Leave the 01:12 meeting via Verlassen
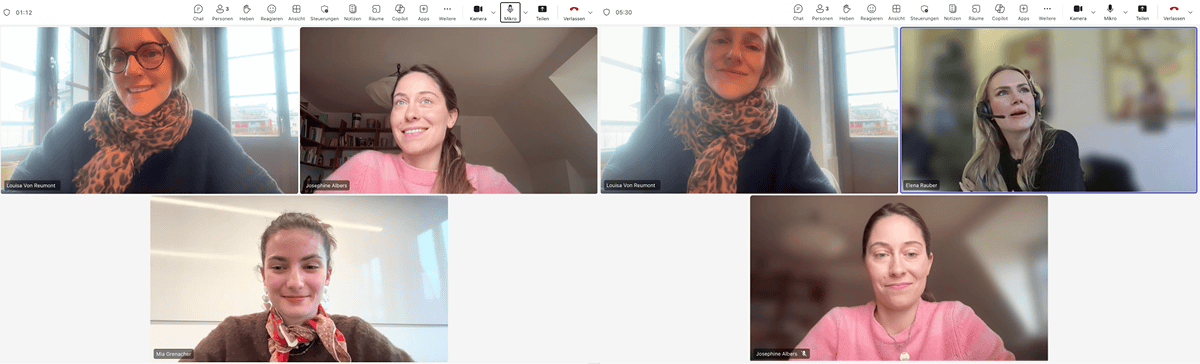The height and width of the screenshot is (364, 1200). (x=572, y=12)
